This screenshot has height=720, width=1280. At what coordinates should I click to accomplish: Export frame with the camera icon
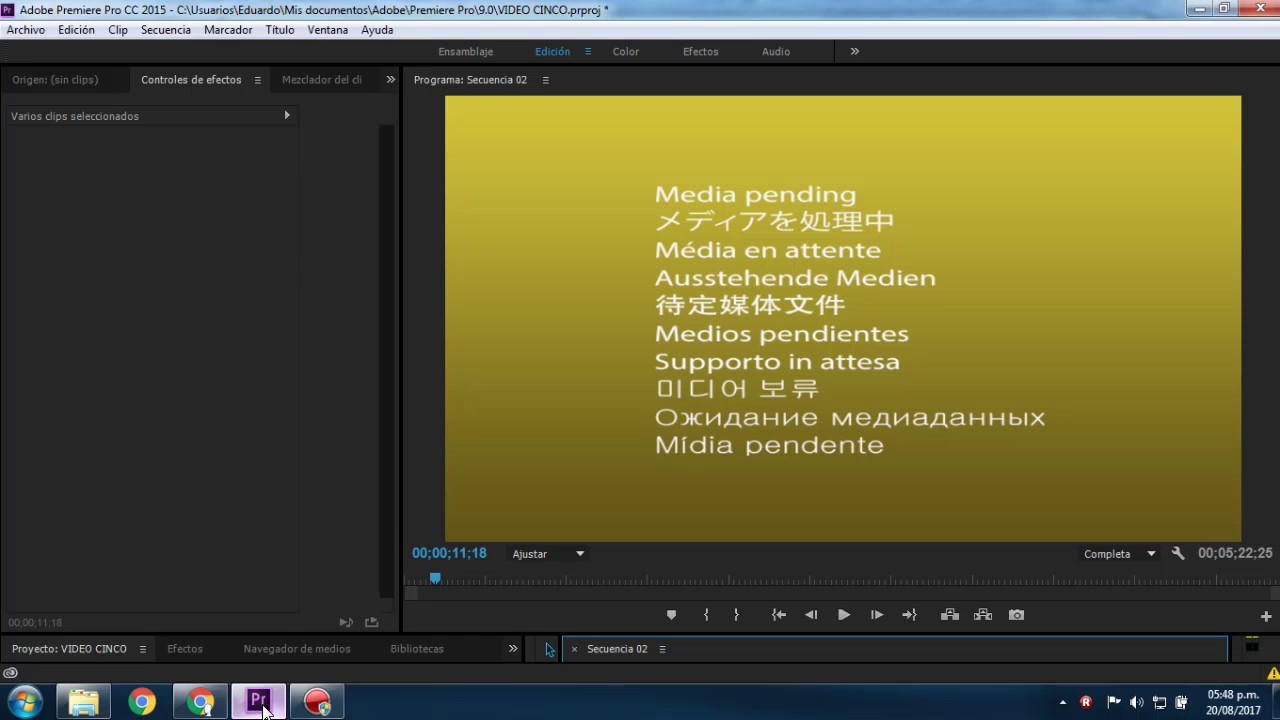[1016, 615]
